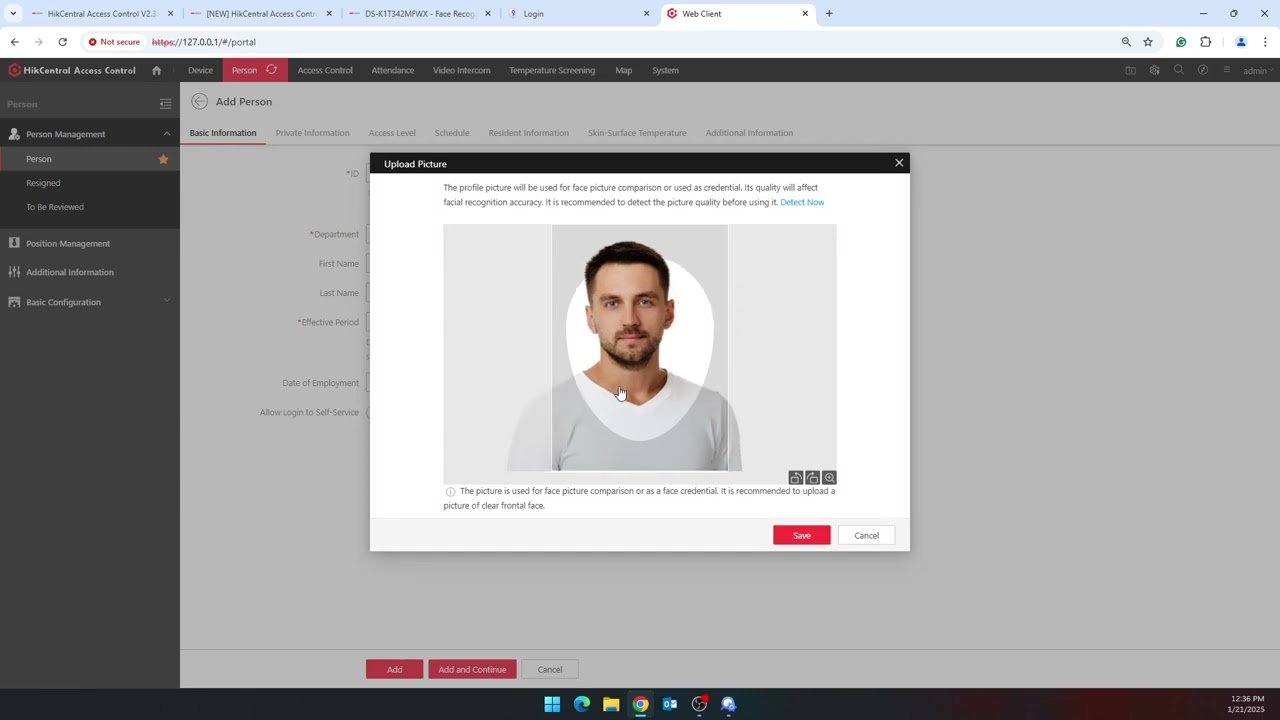1280x720 pixels.
Task: Go back from Add Person page
Action: tap(199, 101)
